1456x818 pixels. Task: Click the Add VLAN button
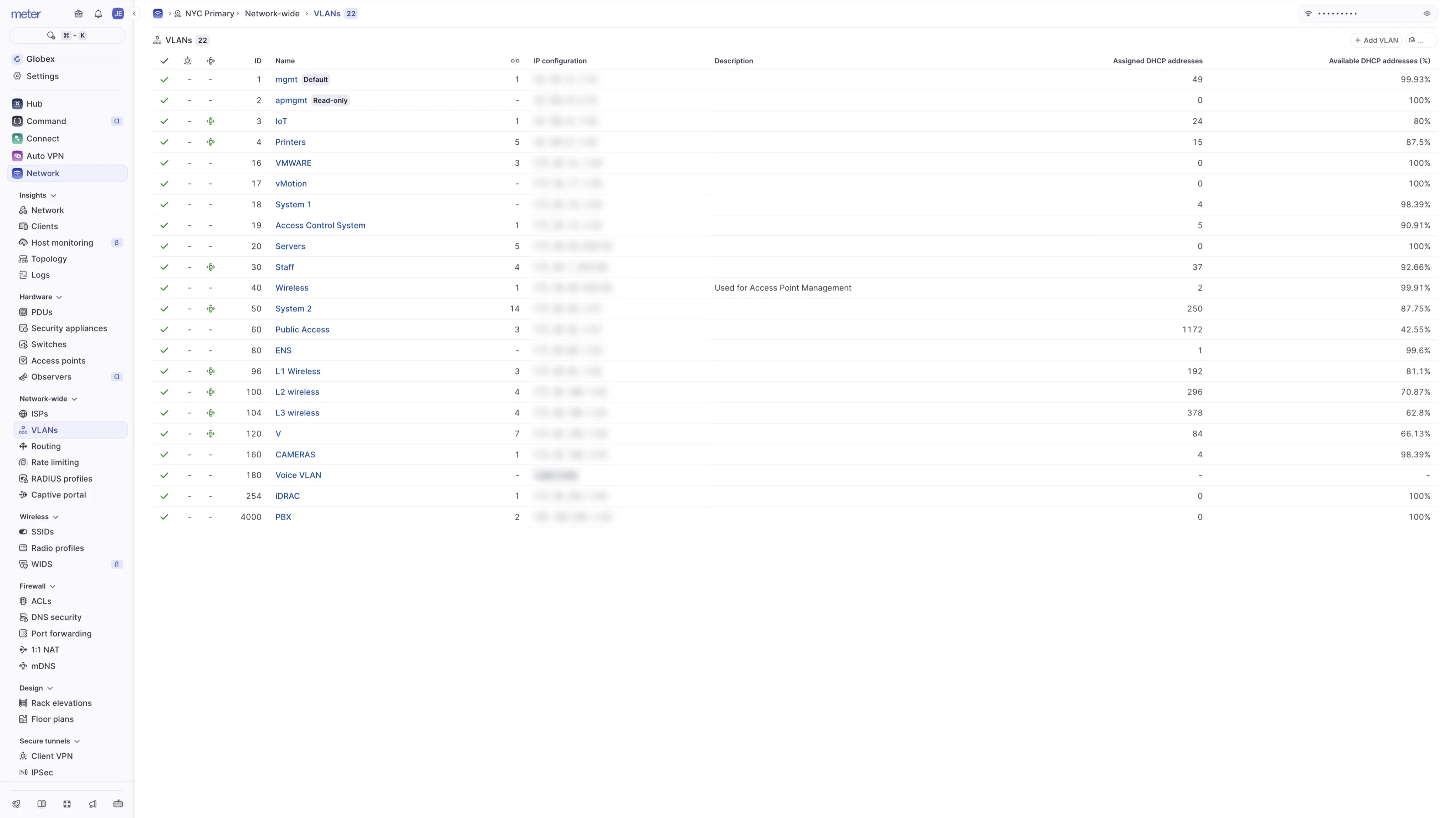pos(1376,40)
